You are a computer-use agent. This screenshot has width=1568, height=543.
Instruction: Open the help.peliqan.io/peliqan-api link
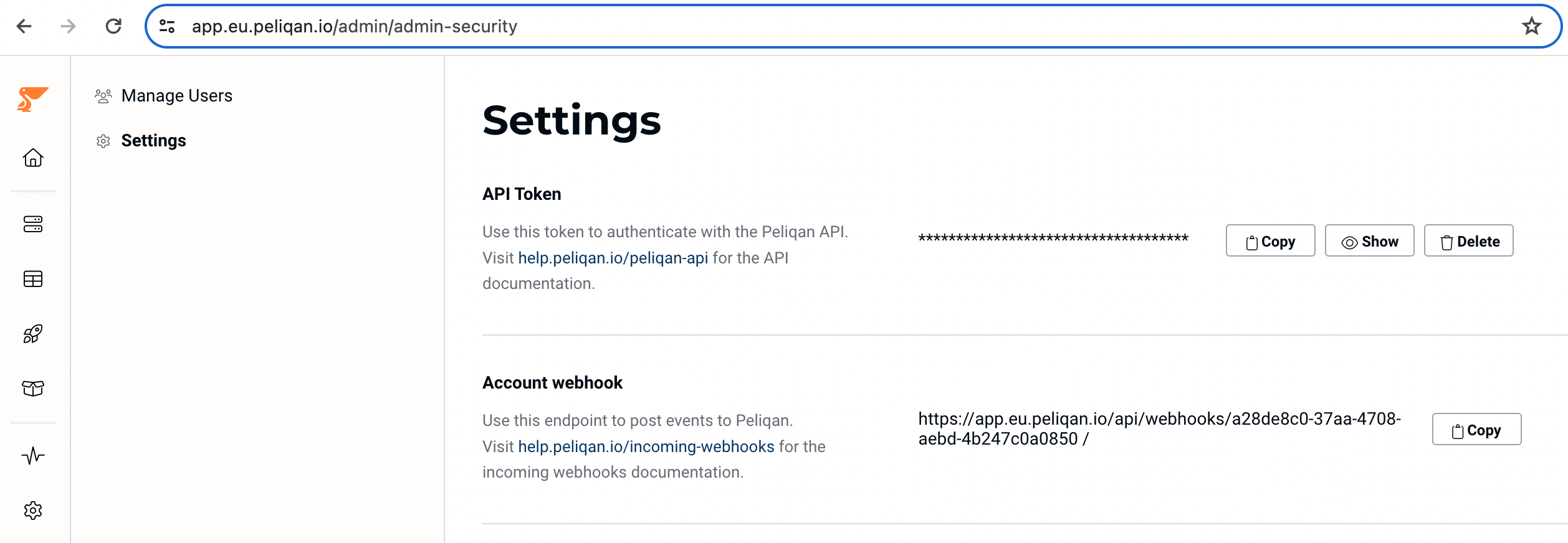pos(613,258)
